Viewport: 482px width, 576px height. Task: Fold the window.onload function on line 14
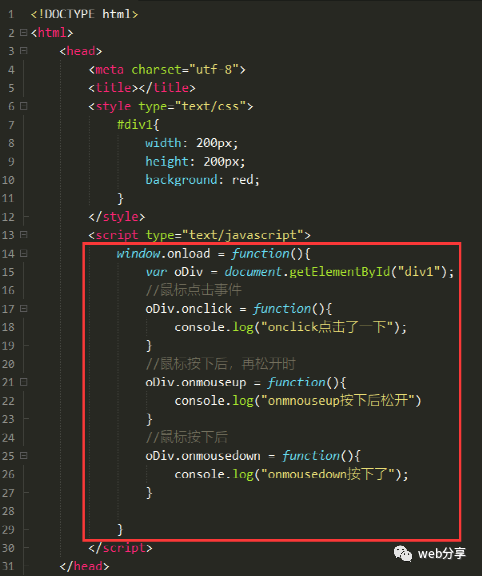(24, 253)
